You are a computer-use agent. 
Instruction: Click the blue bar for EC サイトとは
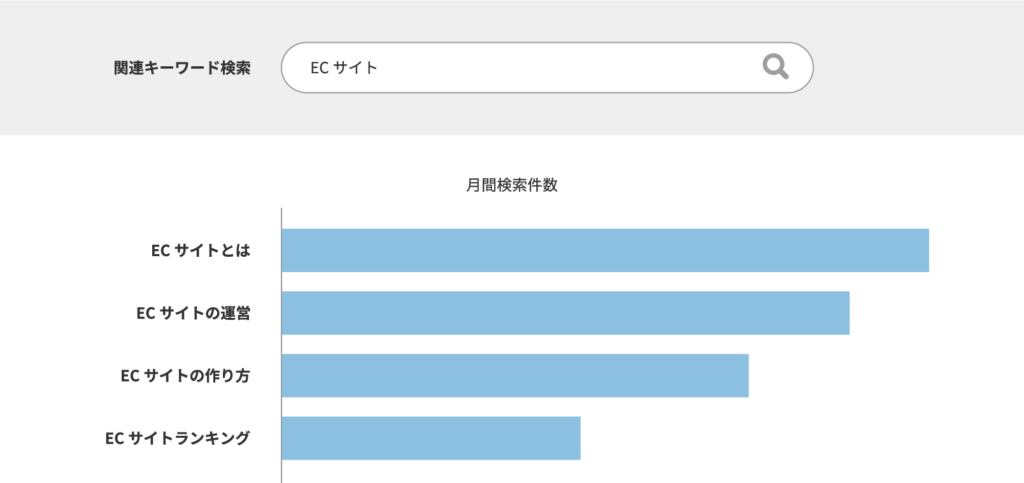click(x=605, y=251)
